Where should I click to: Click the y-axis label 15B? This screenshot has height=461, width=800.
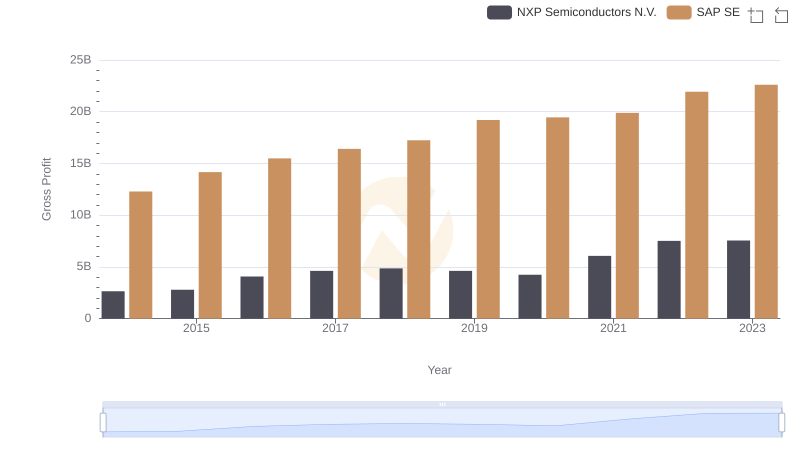(x=81, y=164)
